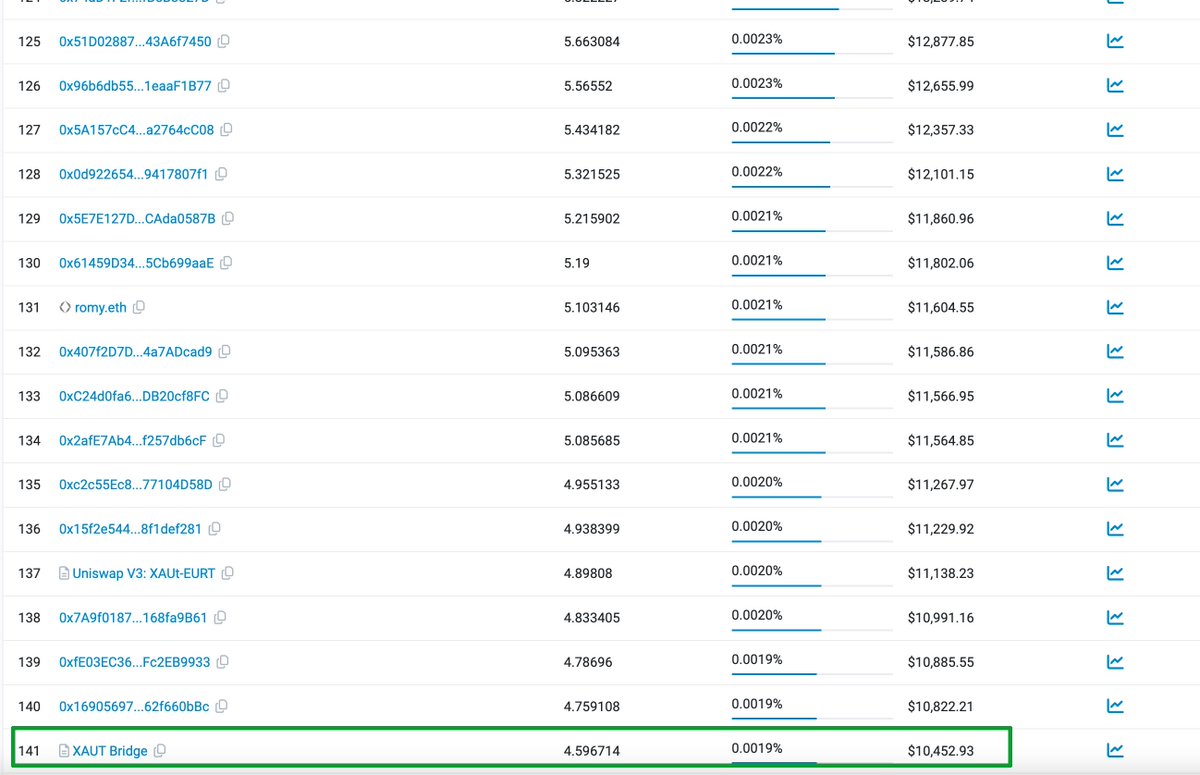Viewport: 1200px width, 775px height.
Task: Open holder 0x5E7E127D...CAda0587B
Action: [137, 218]
